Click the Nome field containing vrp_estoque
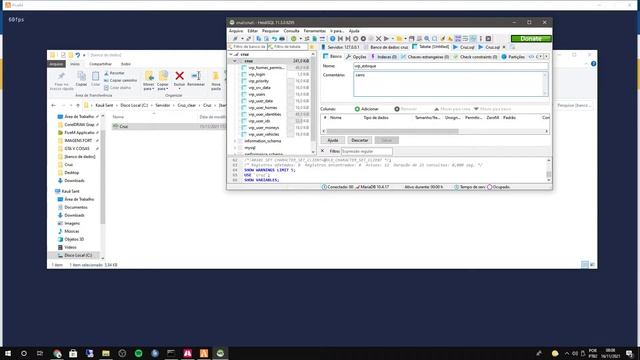Viewport: 640px width, 360px height. (451, 66)
